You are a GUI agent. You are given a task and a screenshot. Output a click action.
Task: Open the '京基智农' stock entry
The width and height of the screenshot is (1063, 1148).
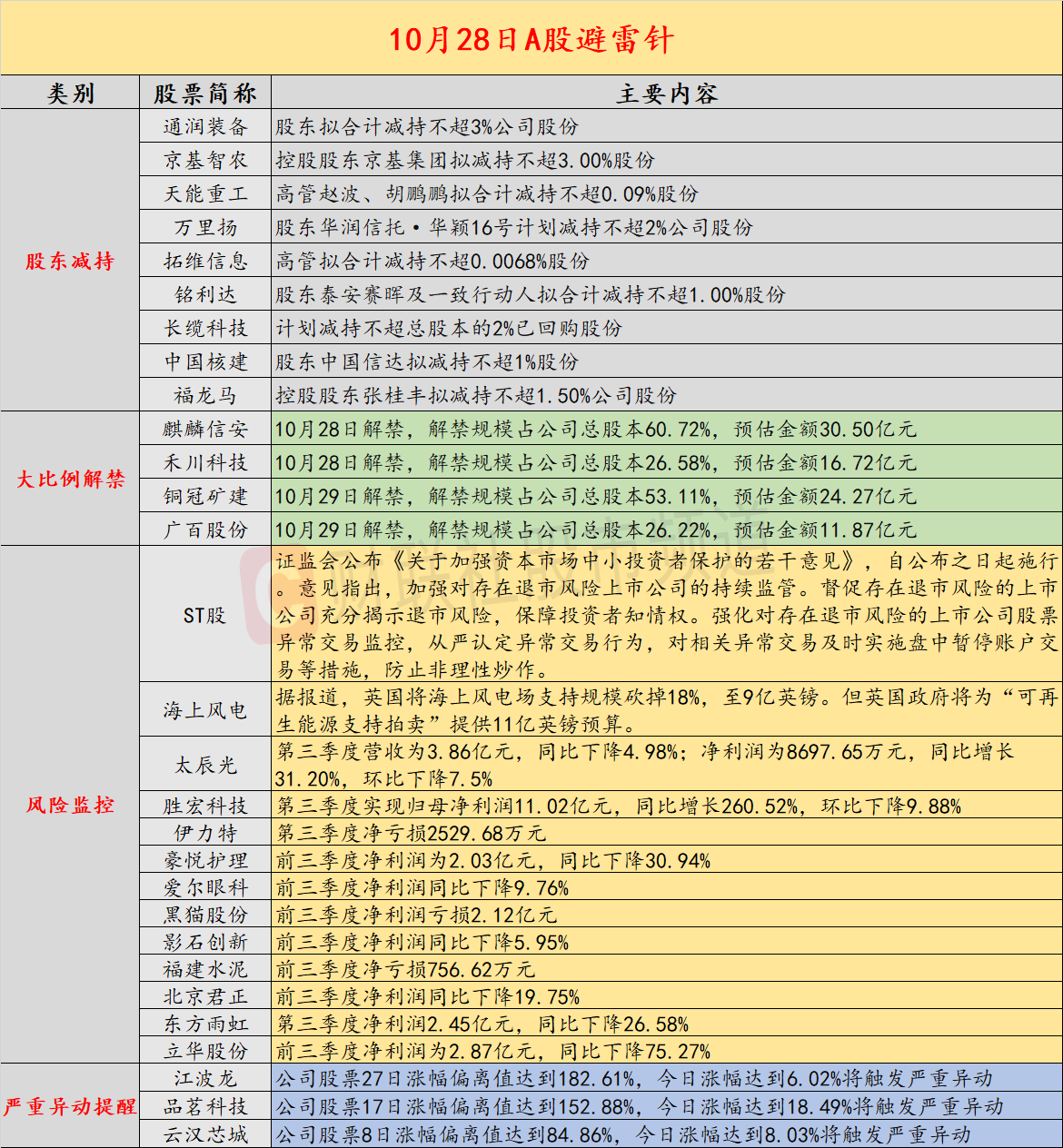205,161
